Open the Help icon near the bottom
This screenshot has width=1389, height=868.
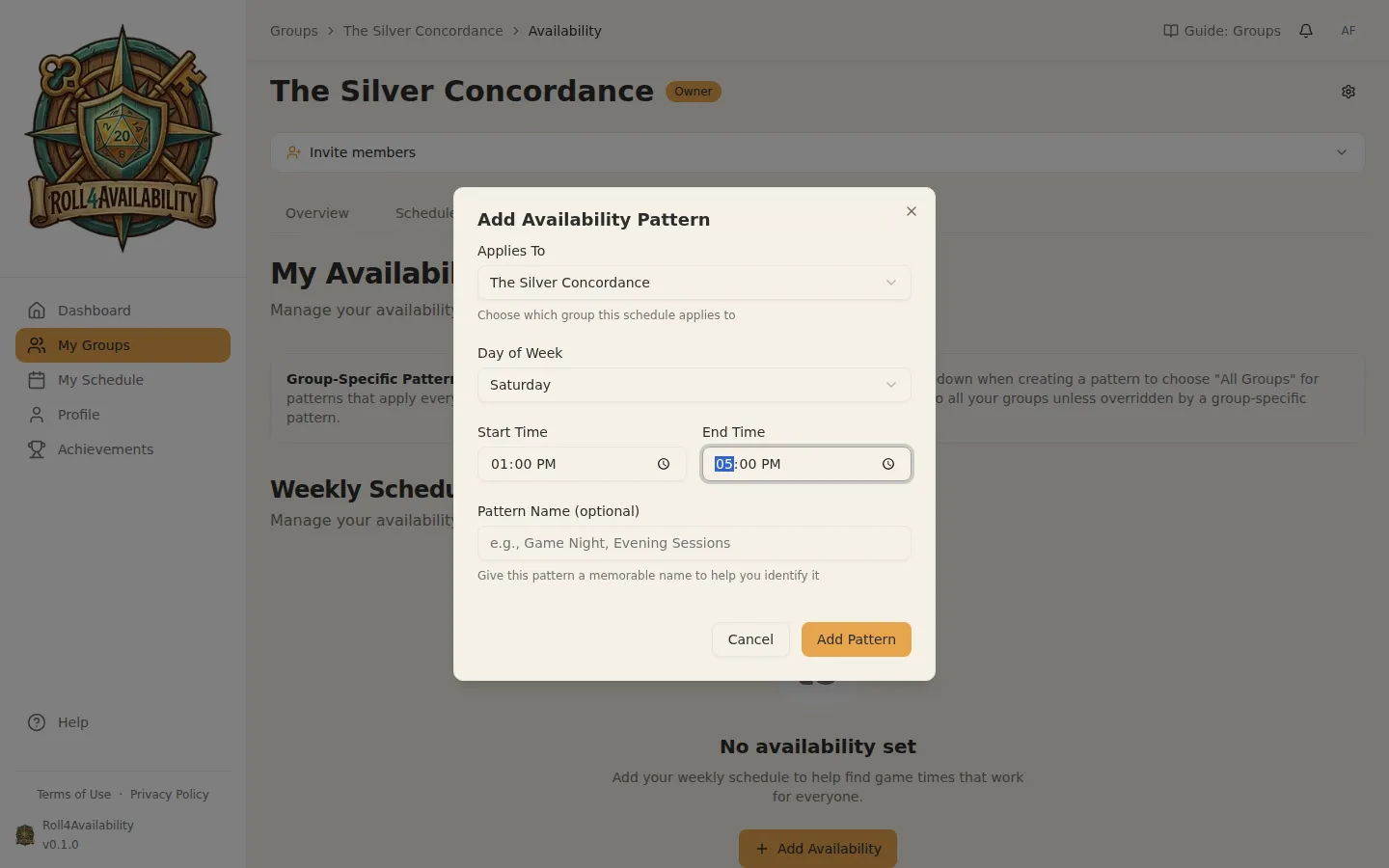(36, 721)
